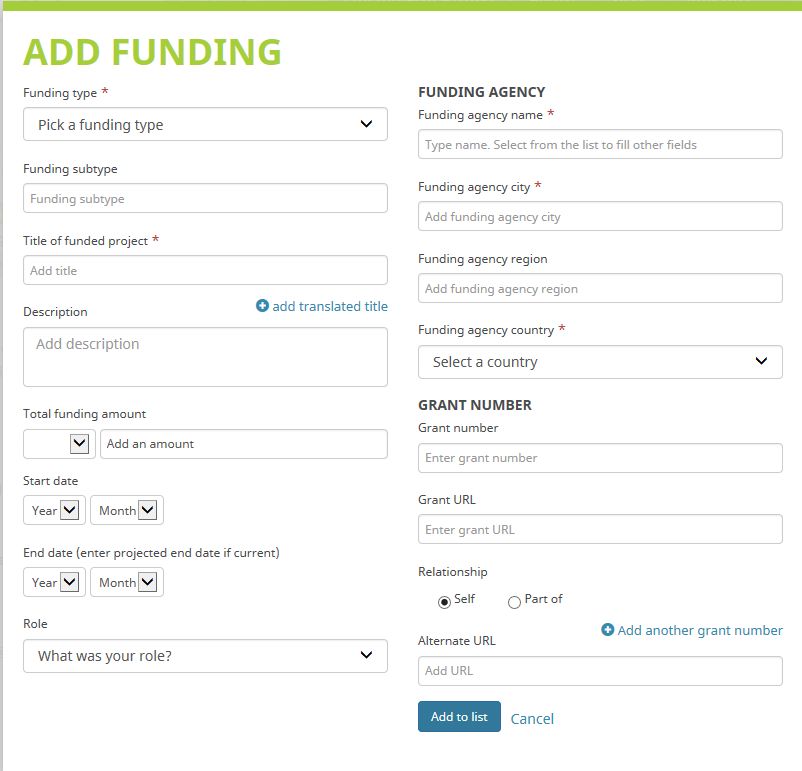Click plus icon beside add translated title
The height and width of the screenshot is (771, 802).
point(262,306)
